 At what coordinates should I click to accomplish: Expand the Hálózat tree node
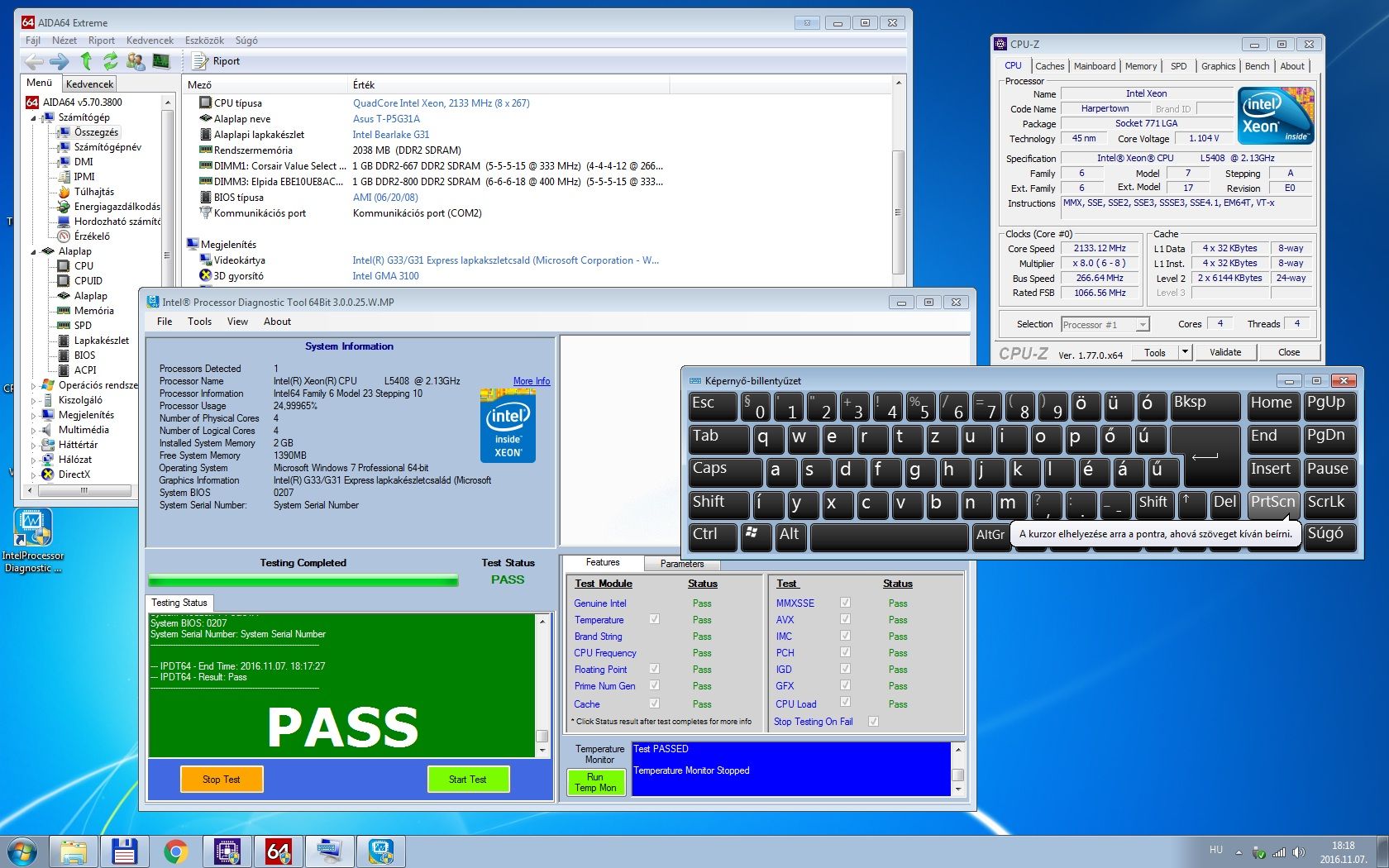click(34, 460)
